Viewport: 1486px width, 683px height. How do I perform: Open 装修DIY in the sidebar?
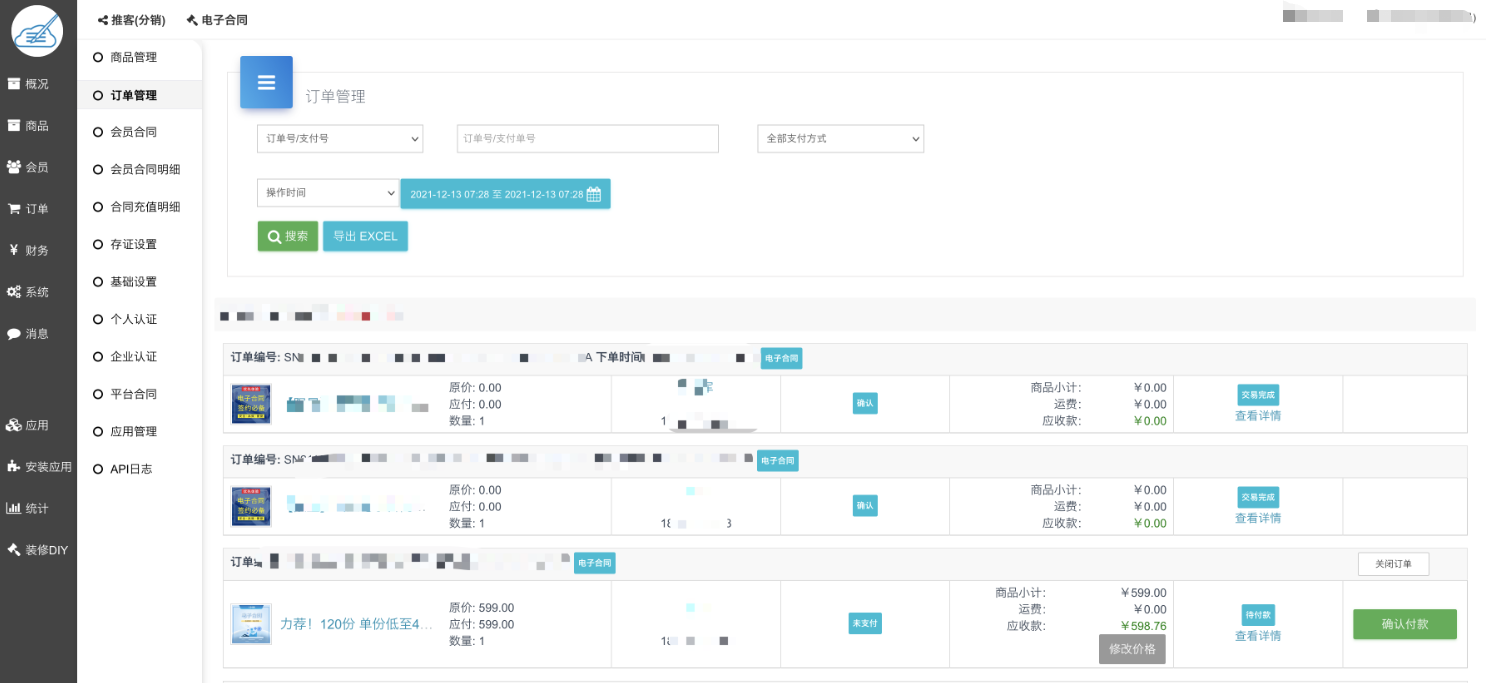[37, 550]
